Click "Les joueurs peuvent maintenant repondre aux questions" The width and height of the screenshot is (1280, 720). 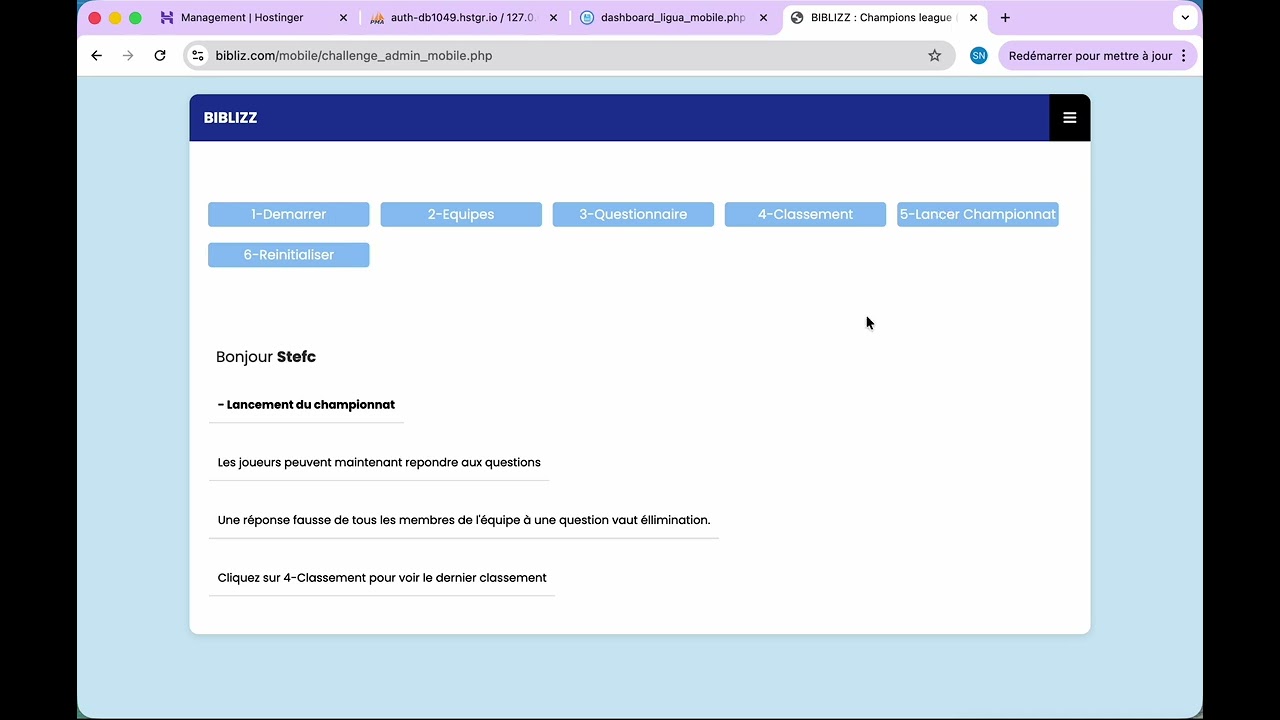tap(379, 462)
